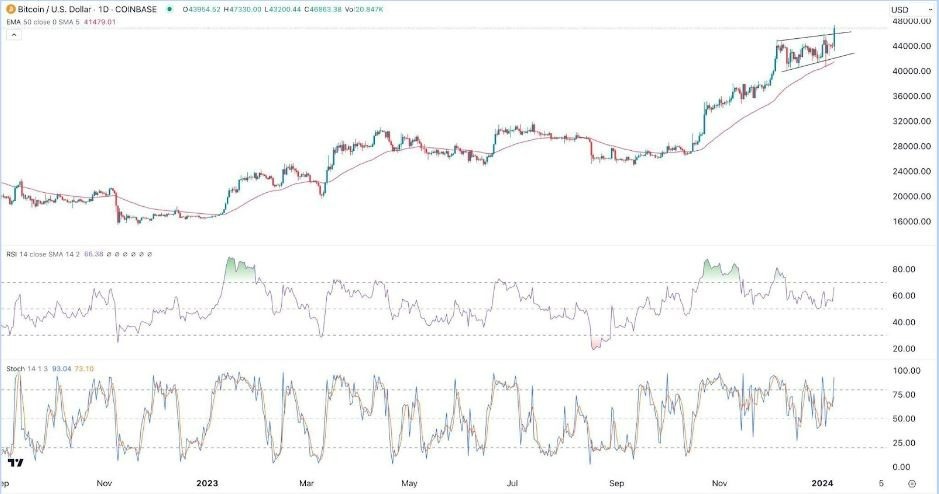
Task: Click the RSI 40.00 axis label
Action: tap(904, 322)
